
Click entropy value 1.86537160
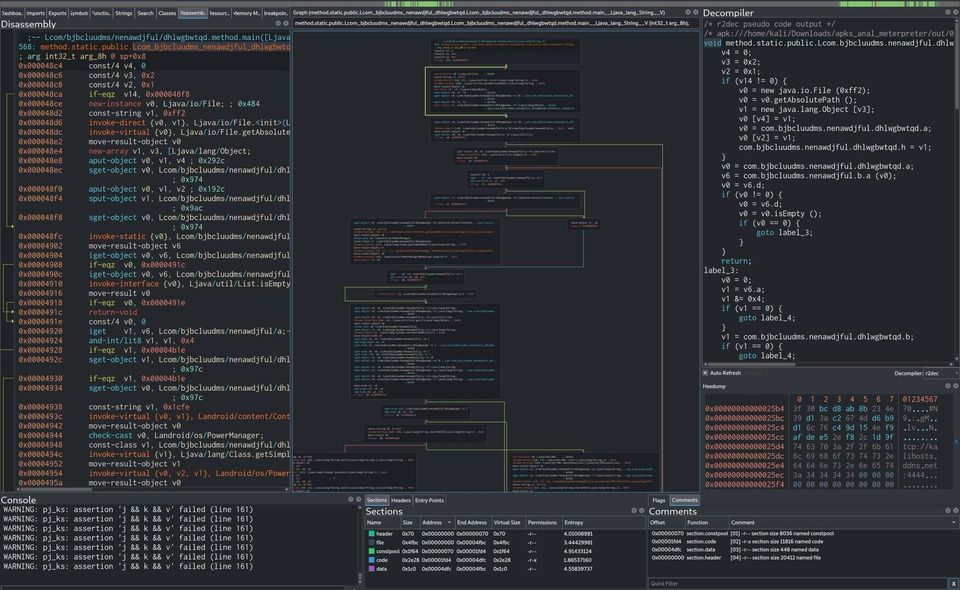pos(578,560)
